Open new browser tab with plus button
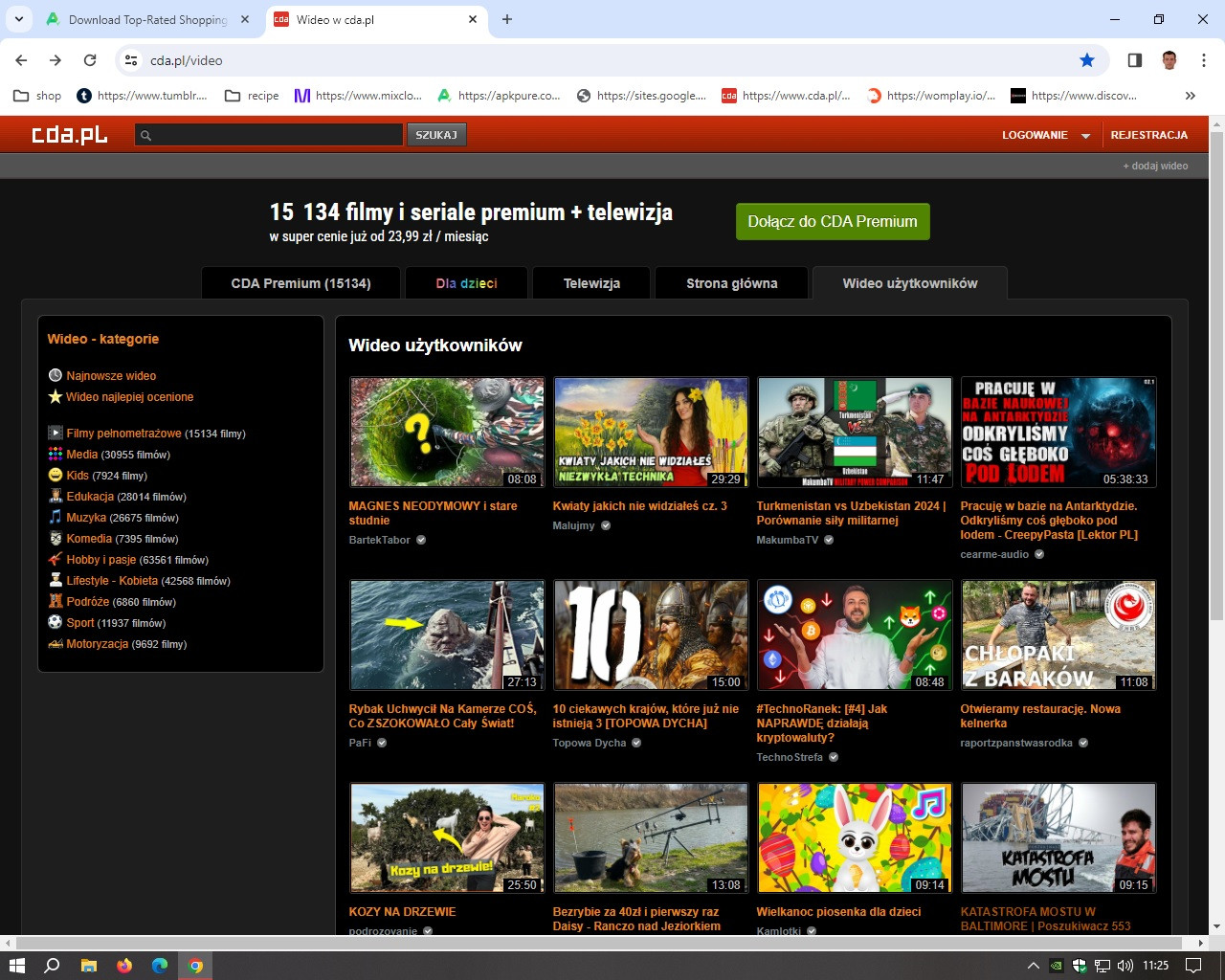1225x980 pixels. (x=507, y=19)
